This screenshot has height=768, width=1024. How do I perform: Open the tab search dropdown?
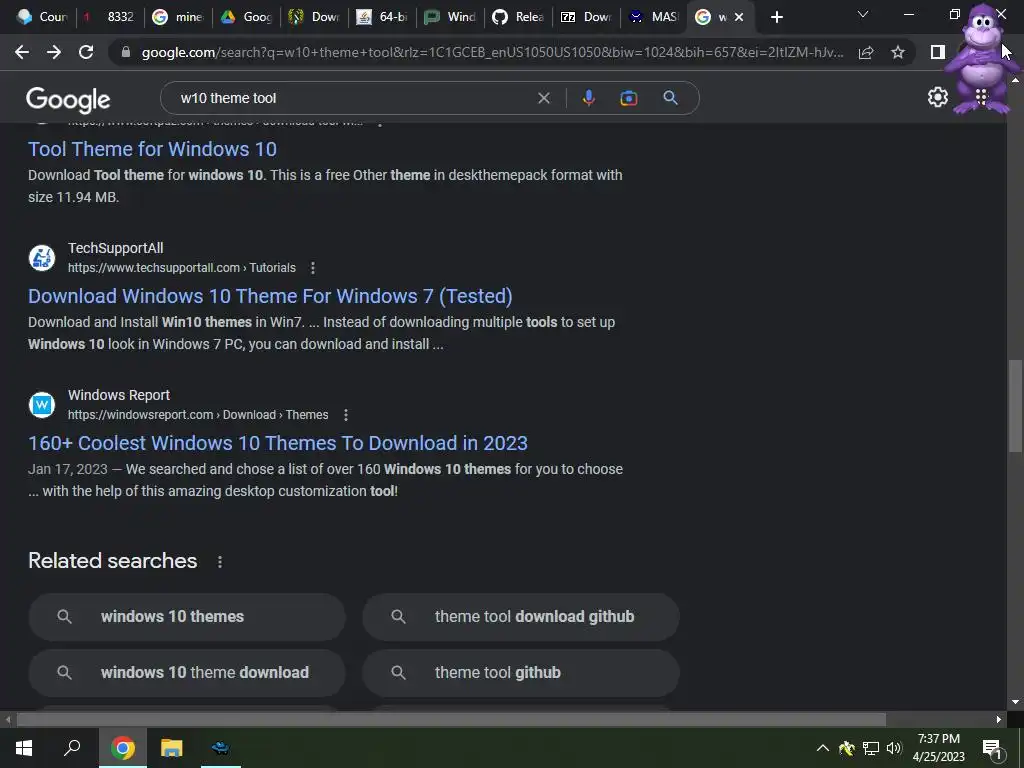coord(863,14)
